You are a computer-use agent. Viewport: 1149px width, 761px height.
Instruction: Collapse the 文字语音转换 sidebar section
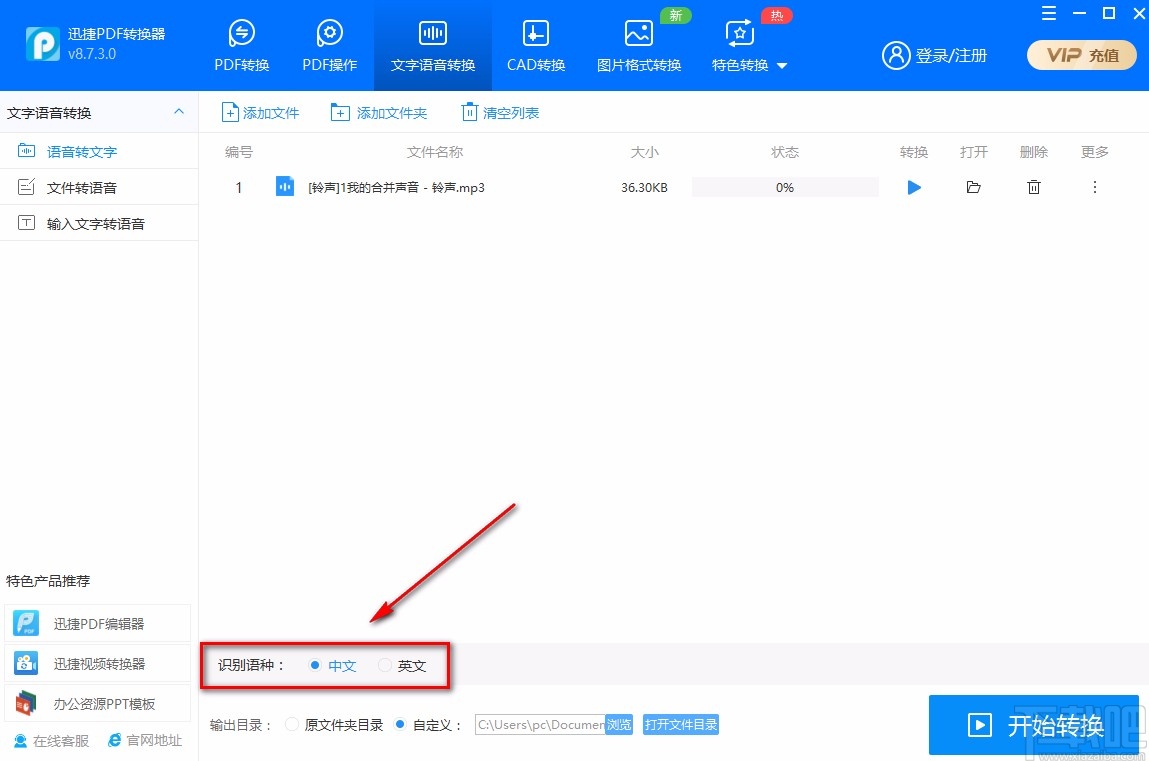coord(178,112)
